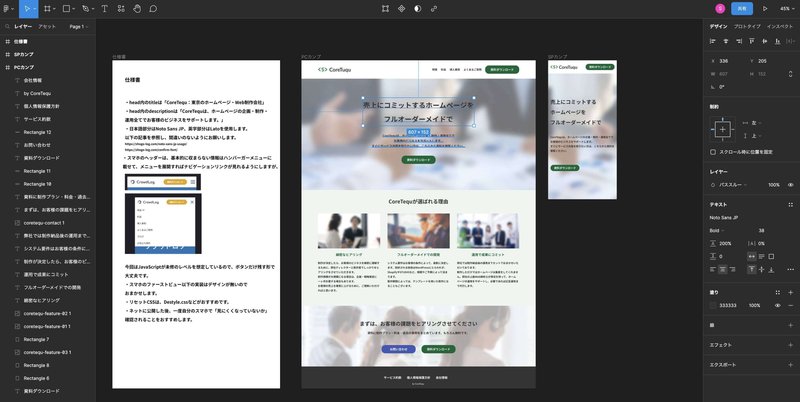The height and width of the screenshot is (402, 800).
Task: Toggle constrain proportions lock
Action: pos(791,74)
